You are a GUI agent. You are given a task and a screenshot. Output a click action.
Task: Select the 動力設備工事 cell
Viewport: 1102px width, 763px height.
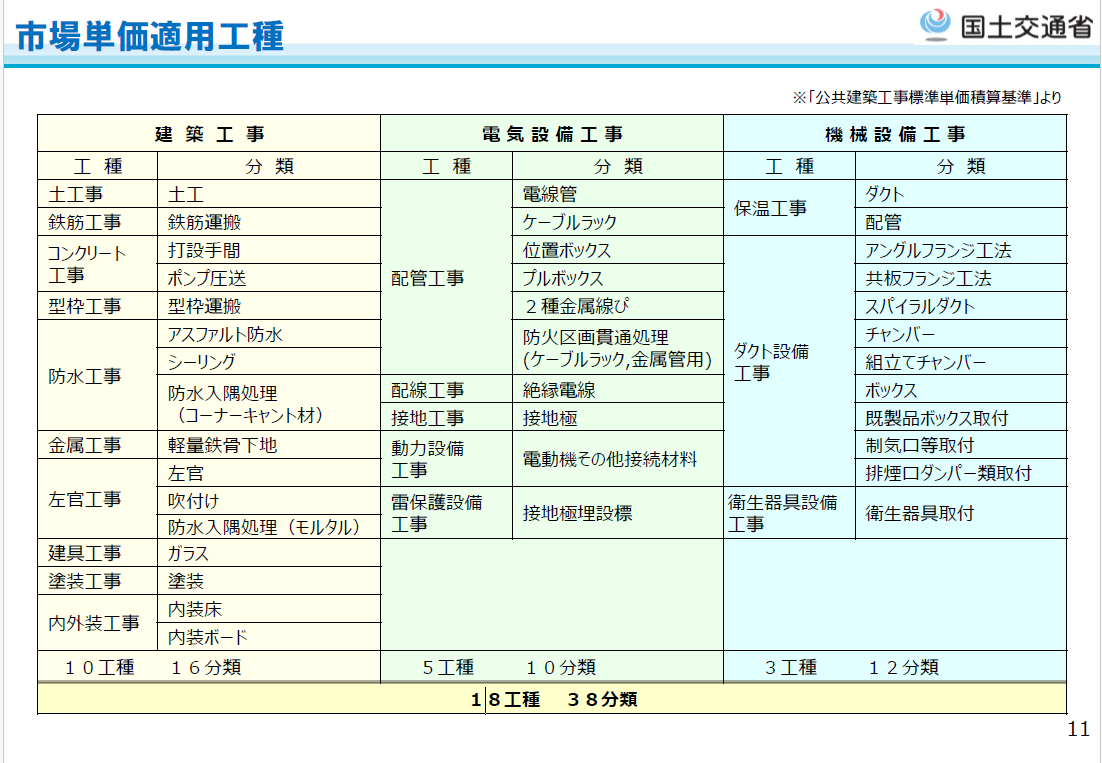[446, 459]
